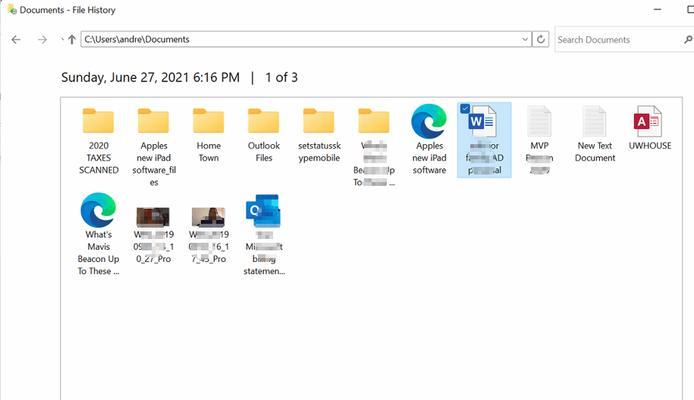Click the File History title bar icon
The width and height of the screenshot is (694, 400).
point(12,9)
